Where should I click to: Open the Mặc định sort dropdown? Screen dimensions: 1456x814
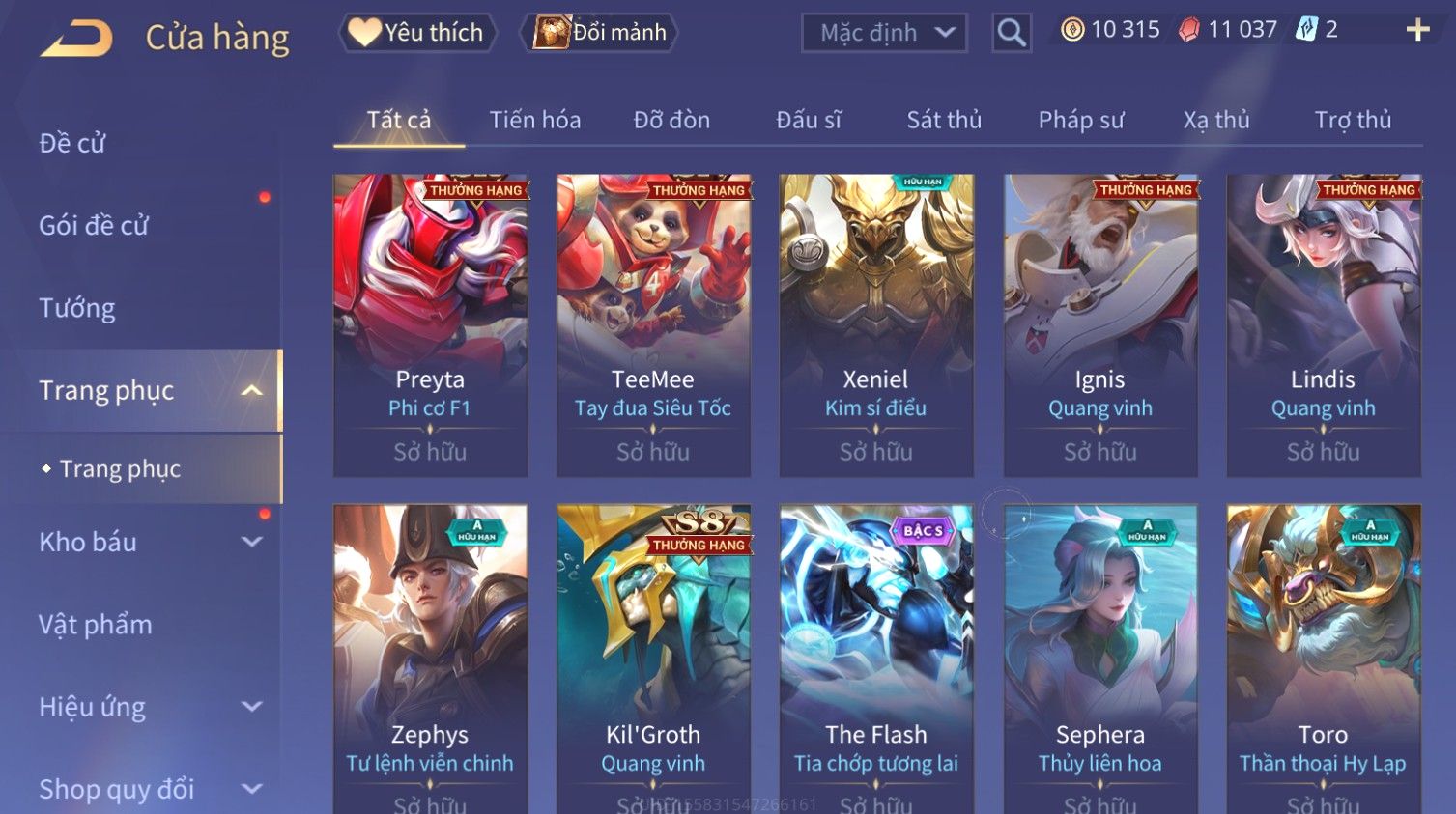tap(884, 33)
